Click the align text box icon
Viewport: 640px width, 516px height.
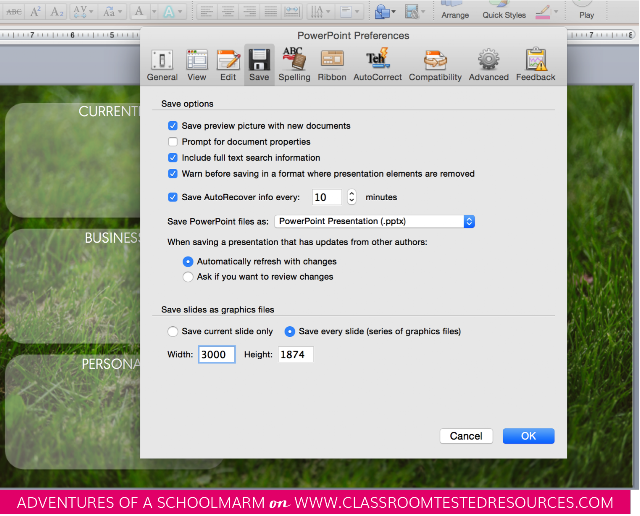[x=346, y=11]
